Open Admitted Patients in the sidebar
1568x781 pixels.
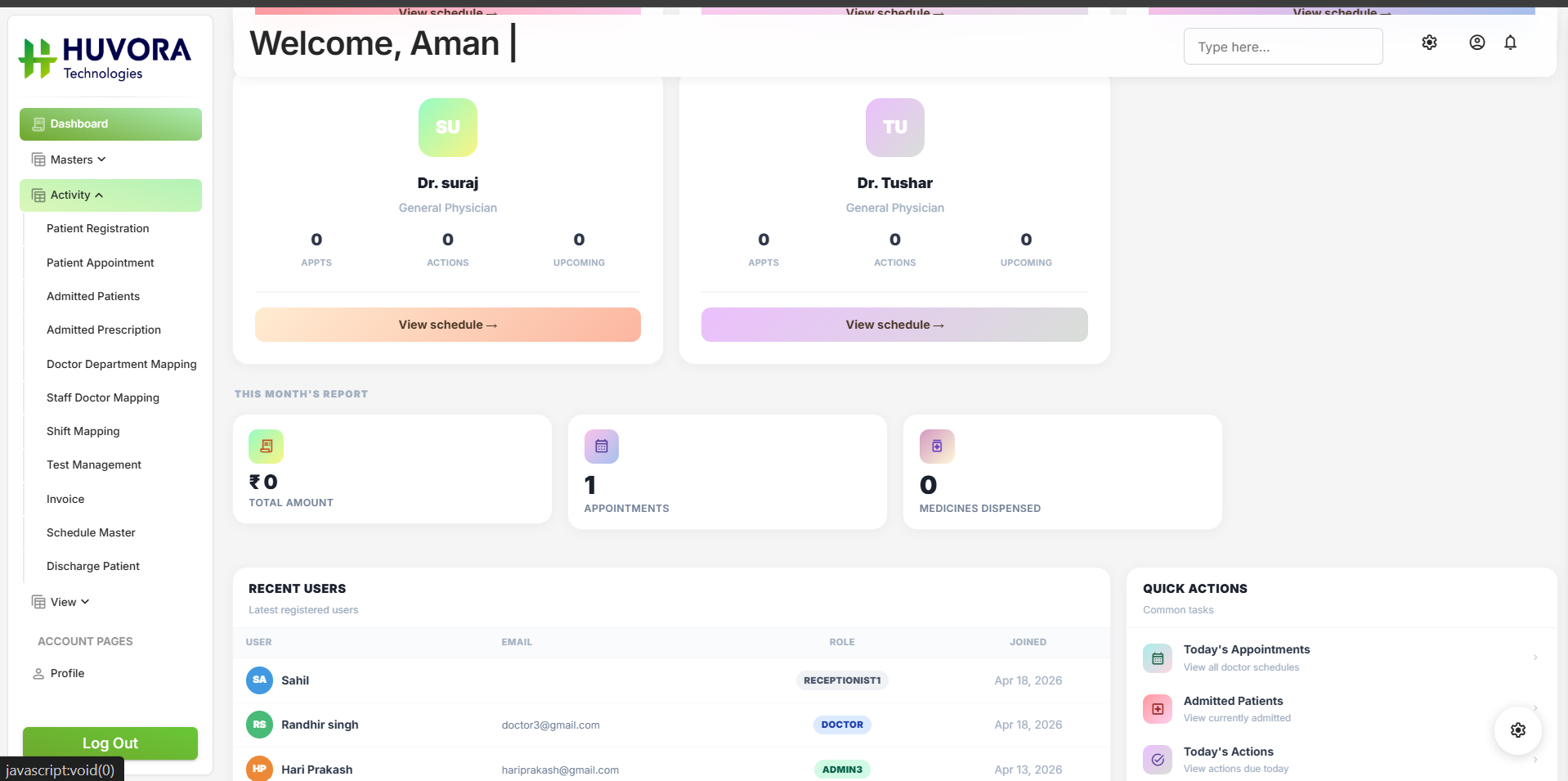point(93,296)
